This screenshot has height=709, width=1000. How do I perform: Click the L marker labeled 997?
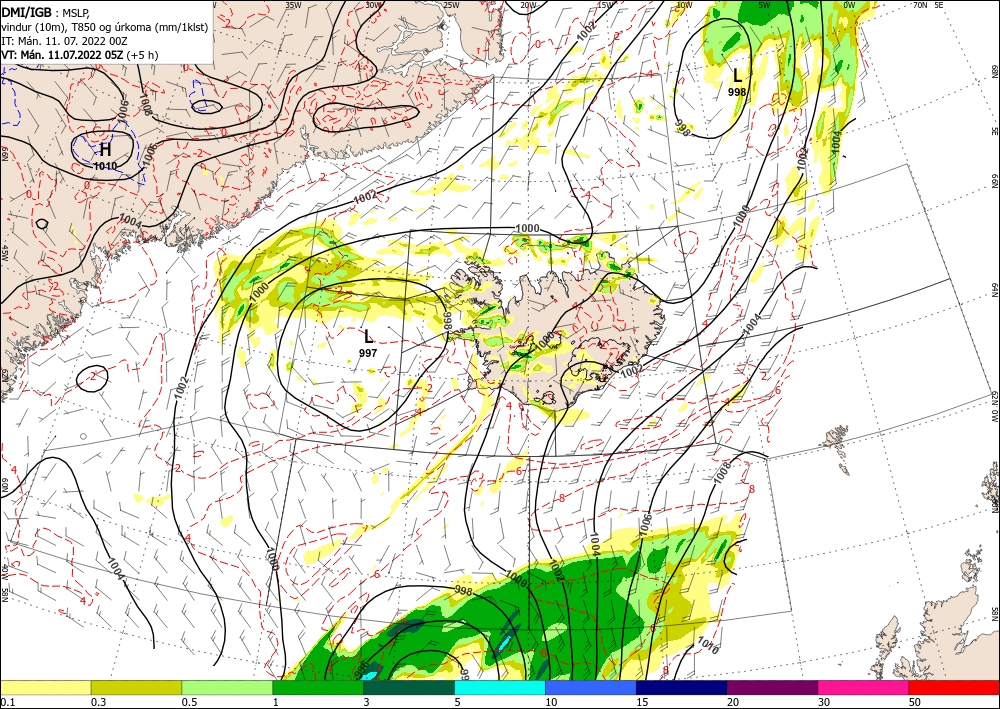pyautogui.click(x=368, y=337)
